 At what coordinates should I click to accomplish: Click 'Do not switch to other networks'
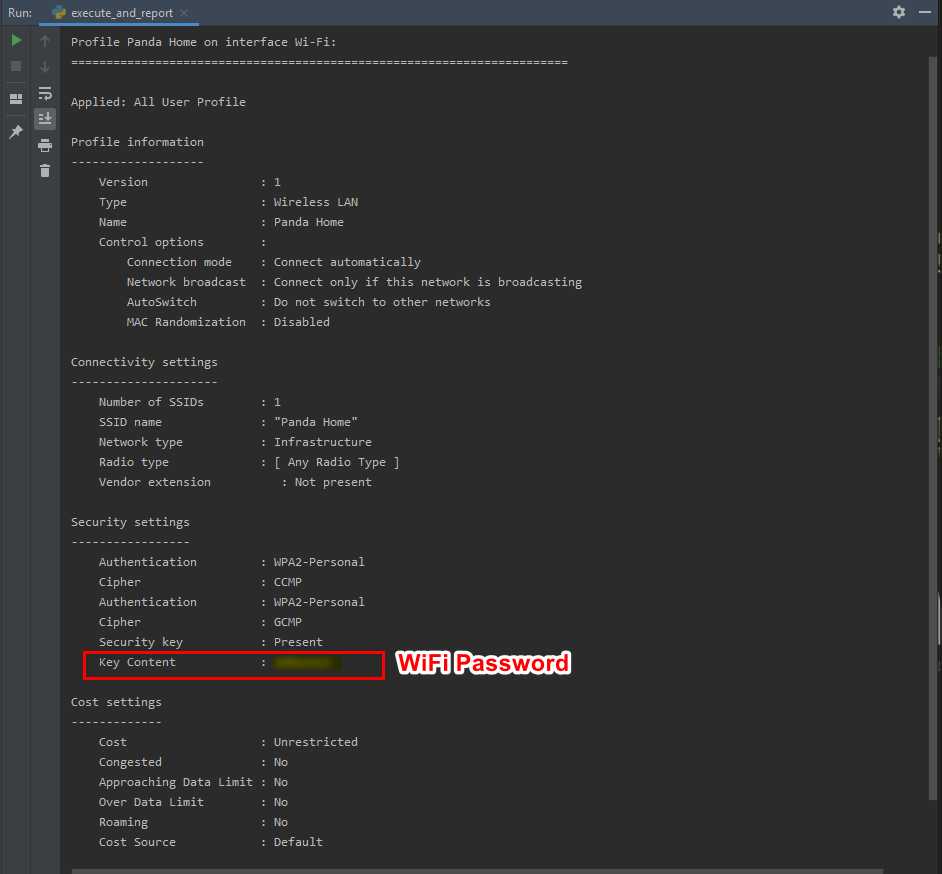(381, 302)
